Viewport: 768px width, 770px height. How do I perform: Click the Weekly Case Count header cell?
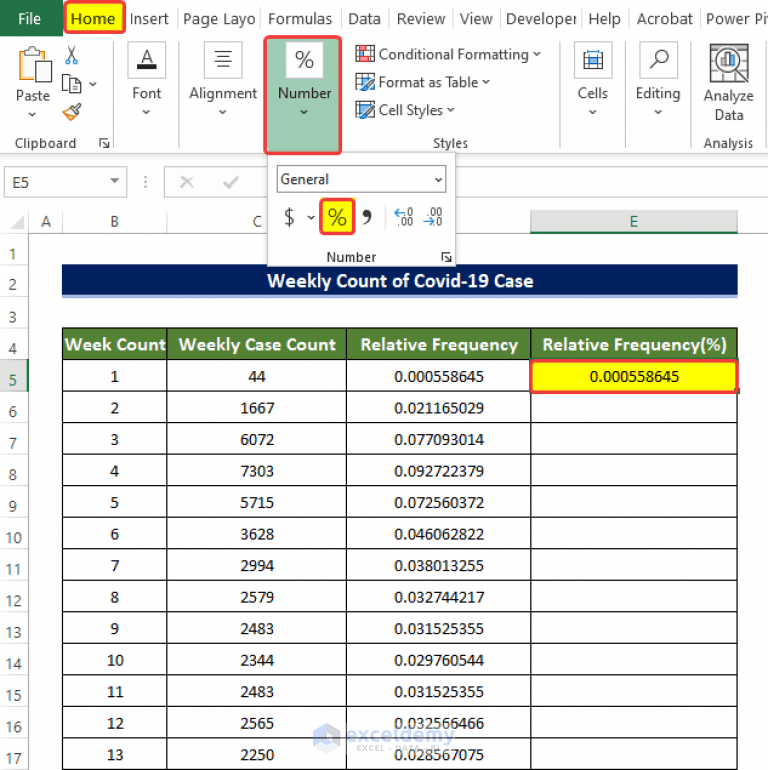click(x=257, y=344)
